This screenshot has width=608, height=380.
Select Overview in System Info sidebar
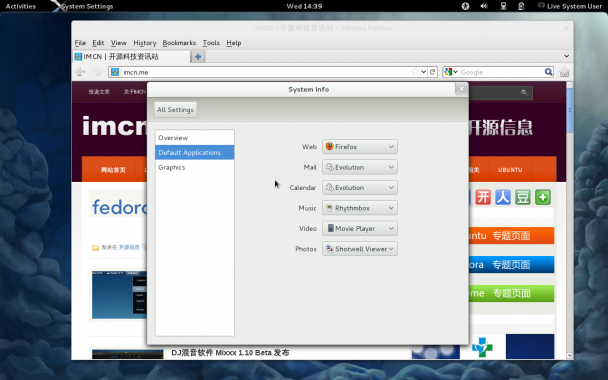(195, 138)
